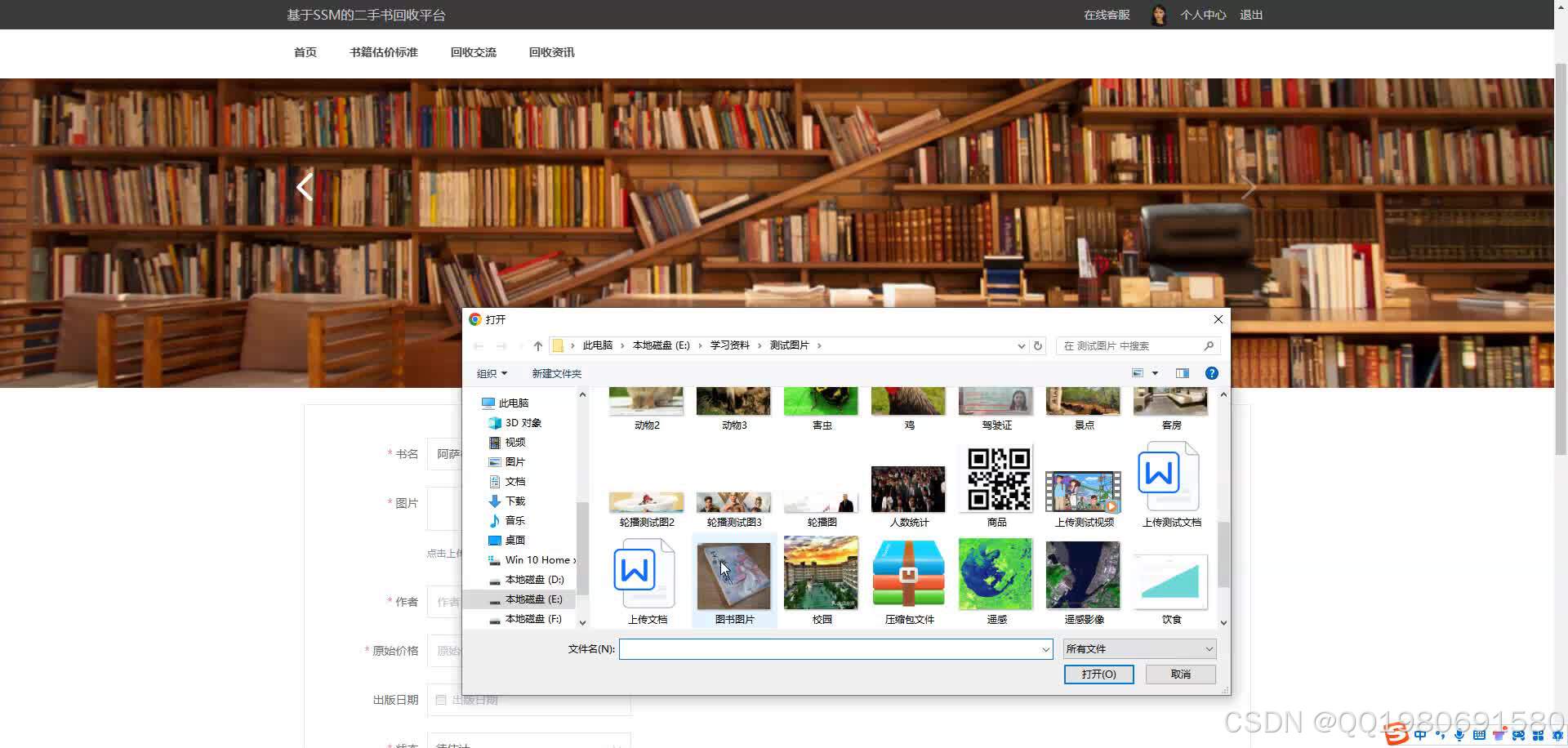Open the file dialog help icon
The height and width of the screenshot is (748, 1568).
1212,373
